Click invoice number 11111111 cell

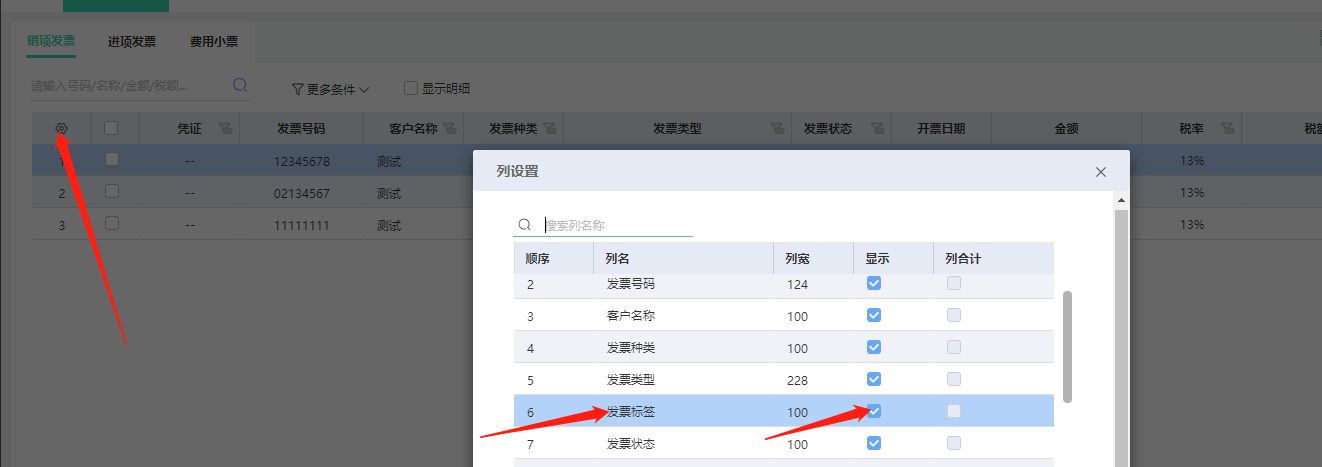[302, 225]
